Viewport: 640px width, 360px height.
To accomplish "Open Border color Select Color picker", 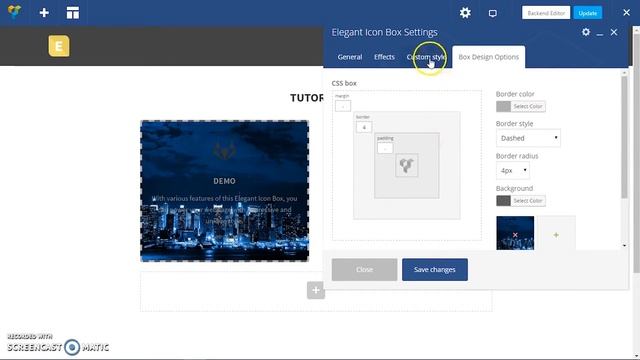I will 528,106.
